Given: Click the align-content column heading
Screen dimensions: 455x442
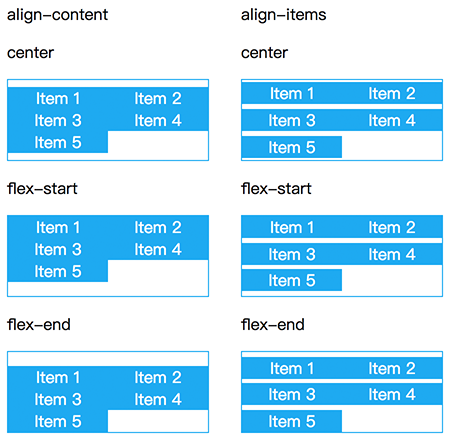Looking at the screenshot, I should click(x=57, y=15).
